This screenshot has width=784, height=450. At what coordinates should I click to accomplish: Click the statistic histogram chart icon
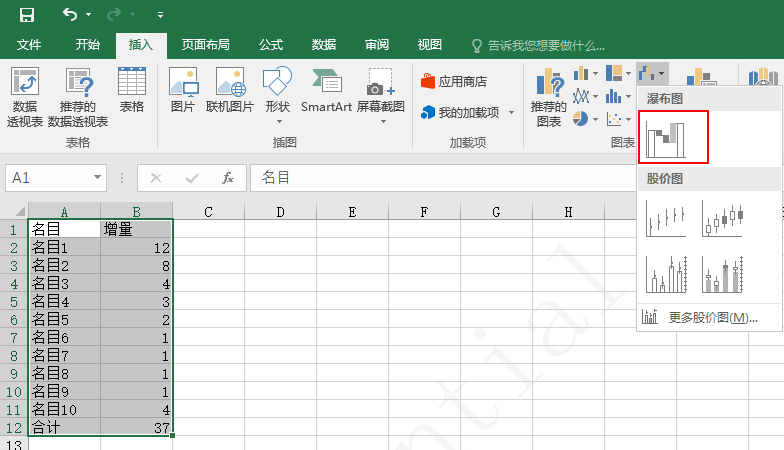tap(614, 96)
